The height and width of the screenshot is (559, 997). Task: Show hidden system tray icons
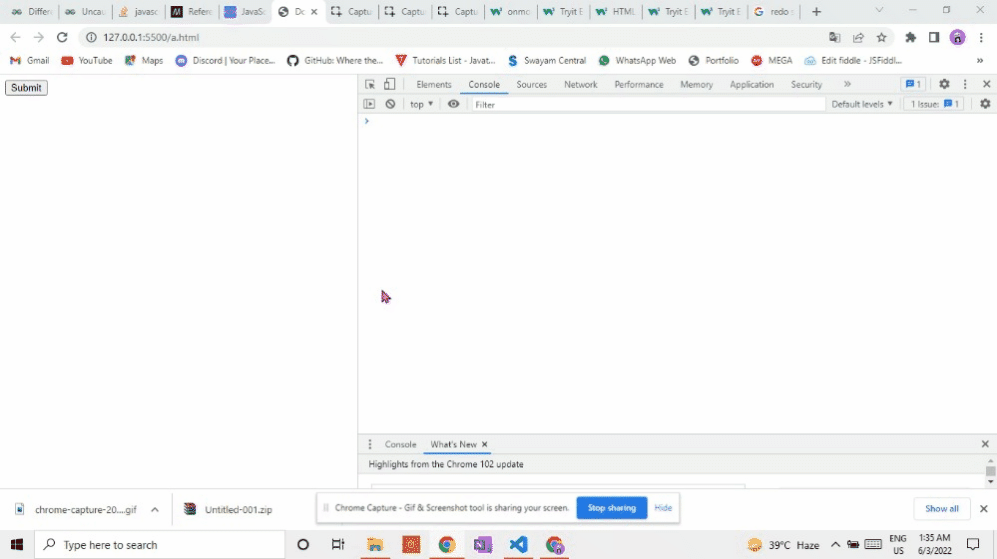835,544
